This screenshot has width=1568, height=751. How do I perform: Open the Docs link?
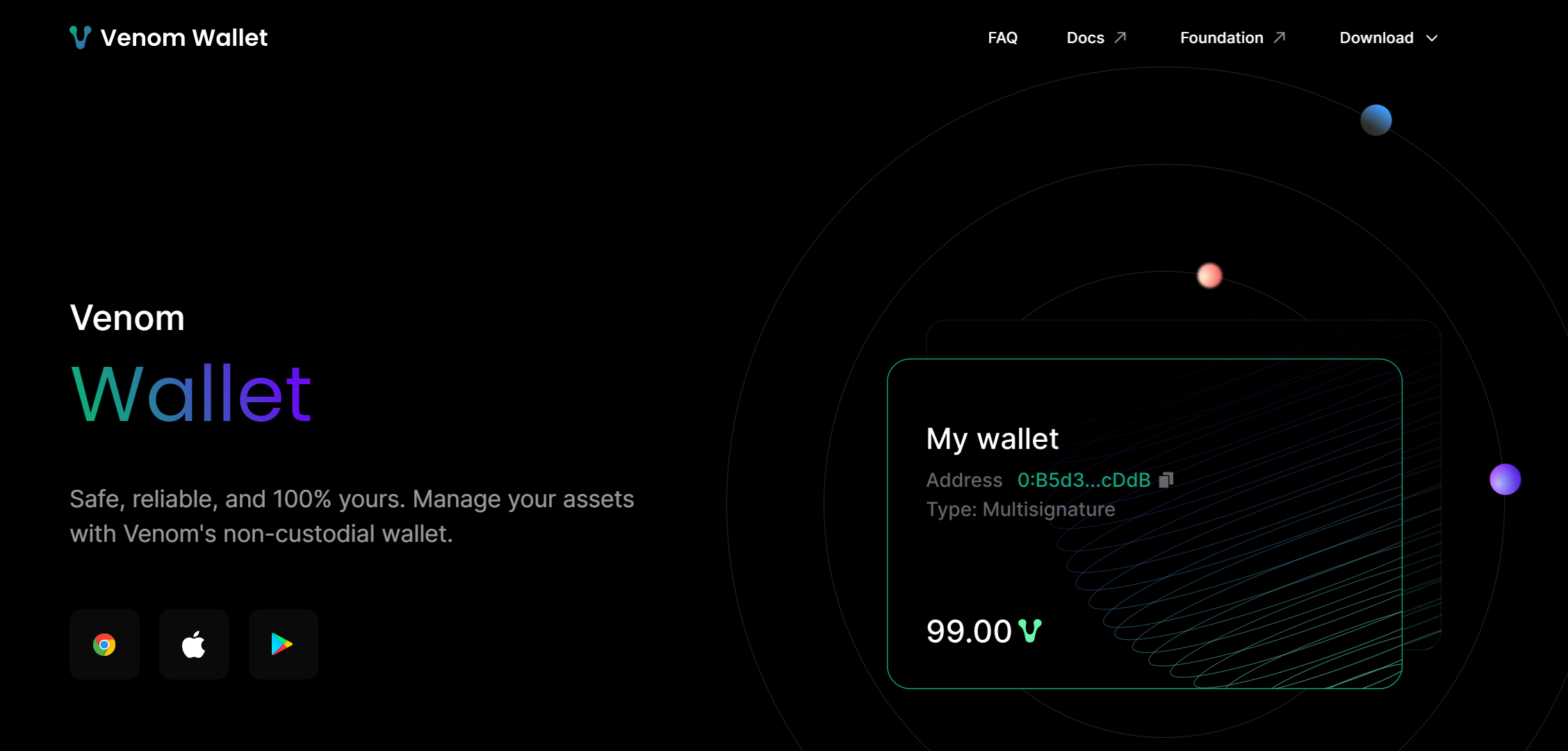click(1085, 38)
